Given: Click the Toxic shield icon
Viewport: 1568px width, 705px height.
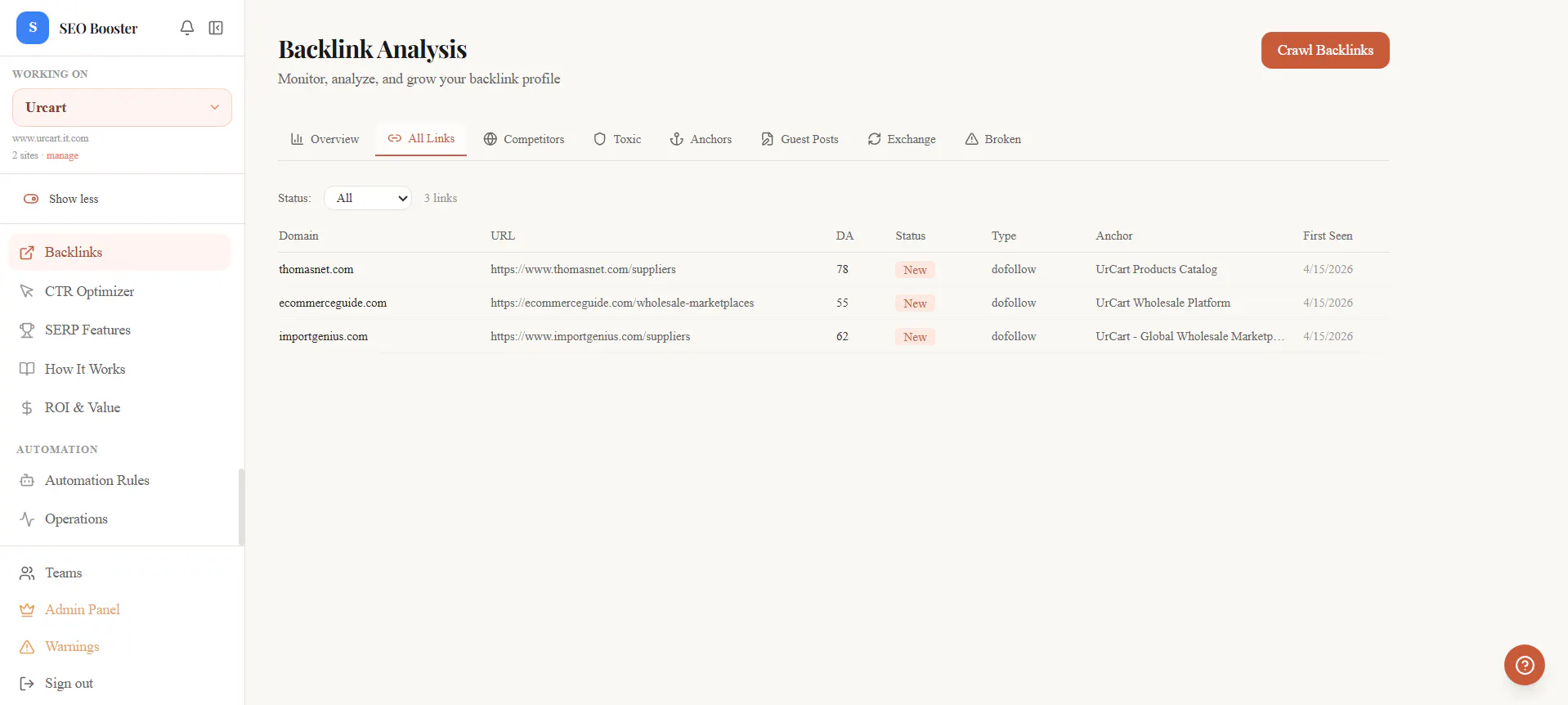Looking at the screenshot, I should coord(600,139).
